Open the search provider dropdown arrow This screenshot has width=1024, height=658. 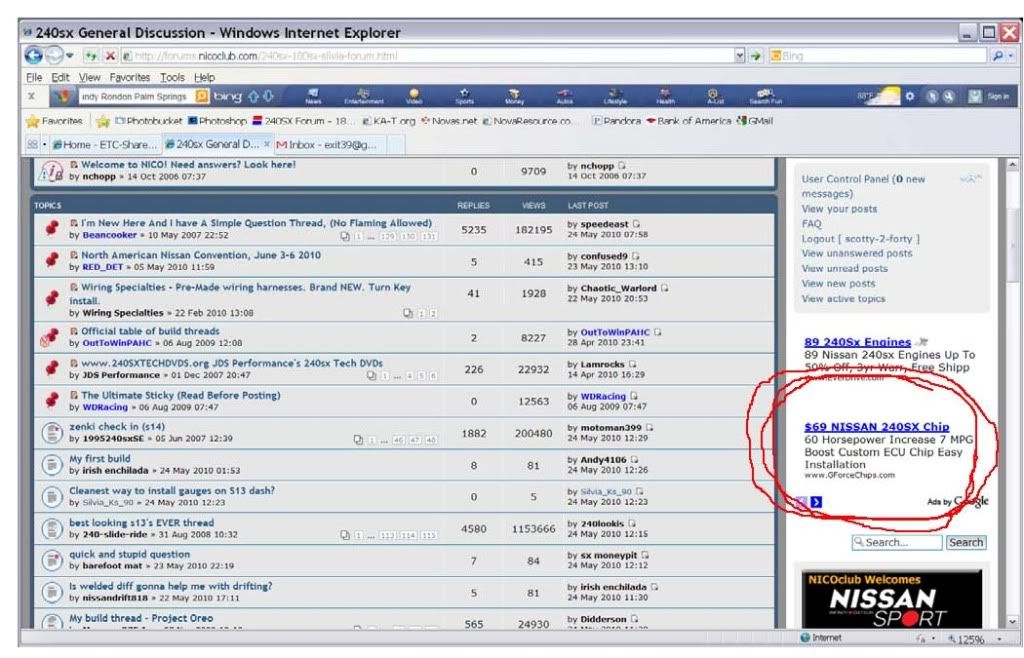1011,56
